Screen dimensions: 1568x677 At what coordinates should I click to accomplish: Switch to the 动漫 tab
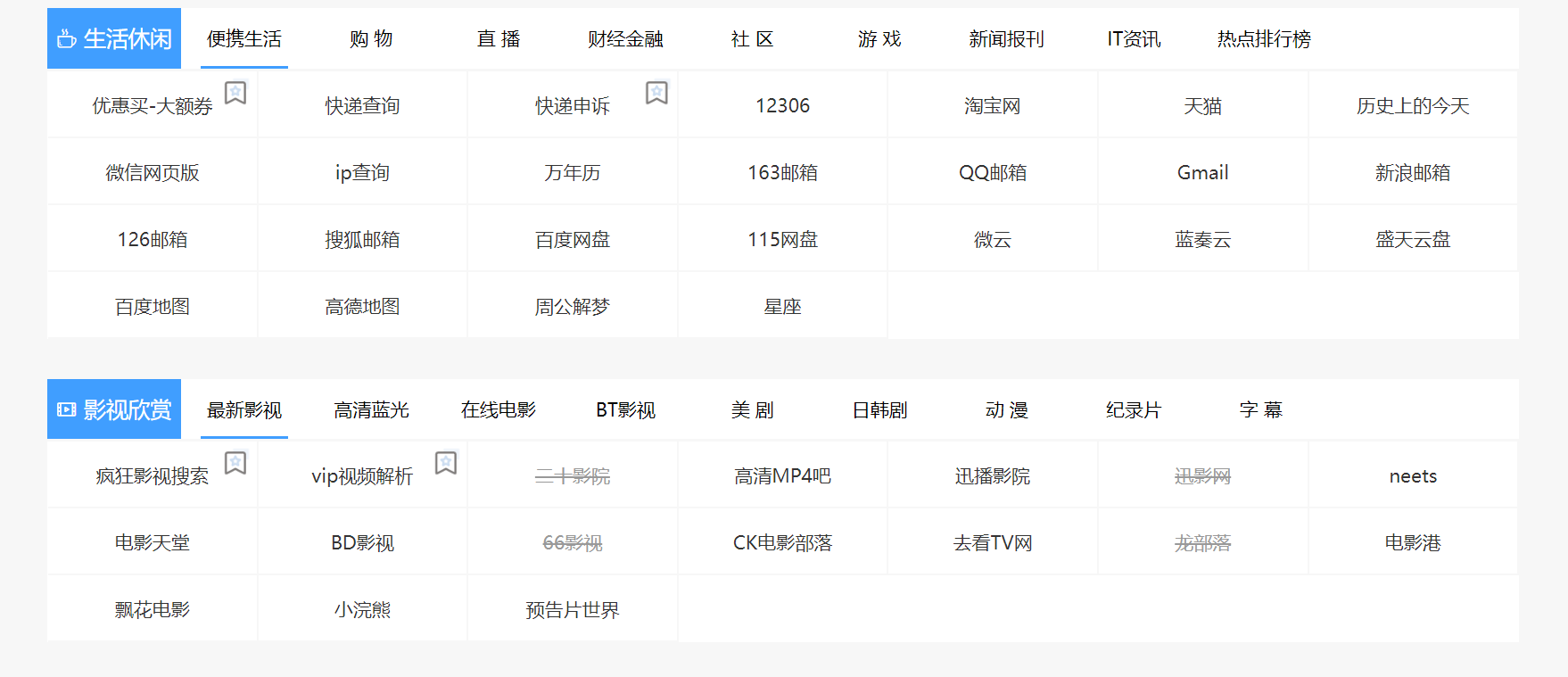click(x=1007, y=409)
